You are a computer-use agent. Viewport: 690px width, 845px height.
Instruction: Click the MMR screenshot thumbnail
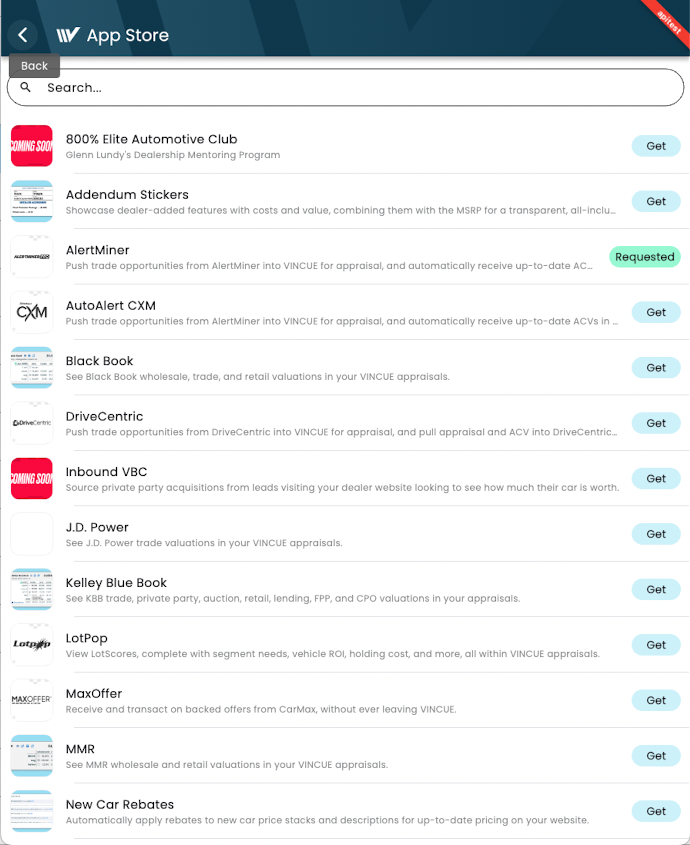(31, 755)
